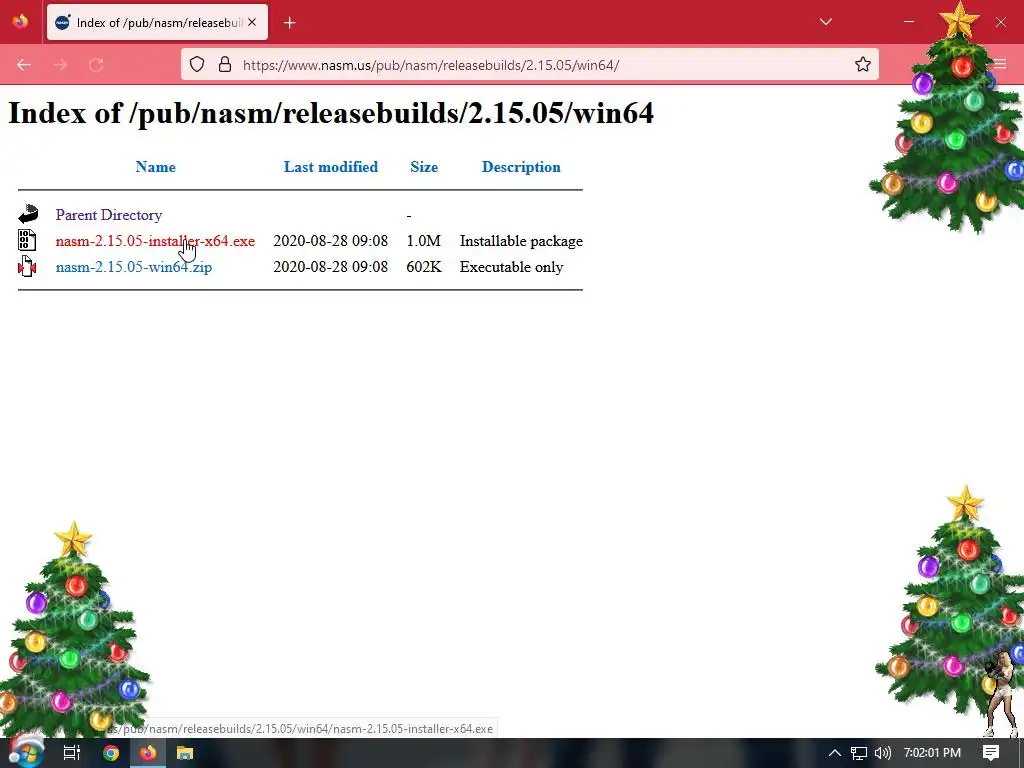Sort listing by Last modified header
Viewport: 1024px width, 768px height.
pyautogui.click(x=330, y=167)
